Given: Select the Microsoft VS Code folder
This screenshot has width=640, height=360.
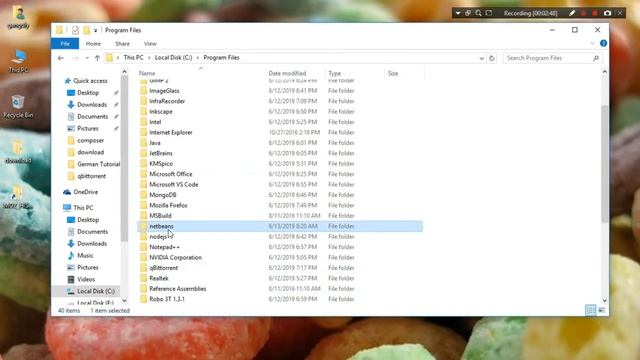Looking at the screenshot, I should coord(173,184).
